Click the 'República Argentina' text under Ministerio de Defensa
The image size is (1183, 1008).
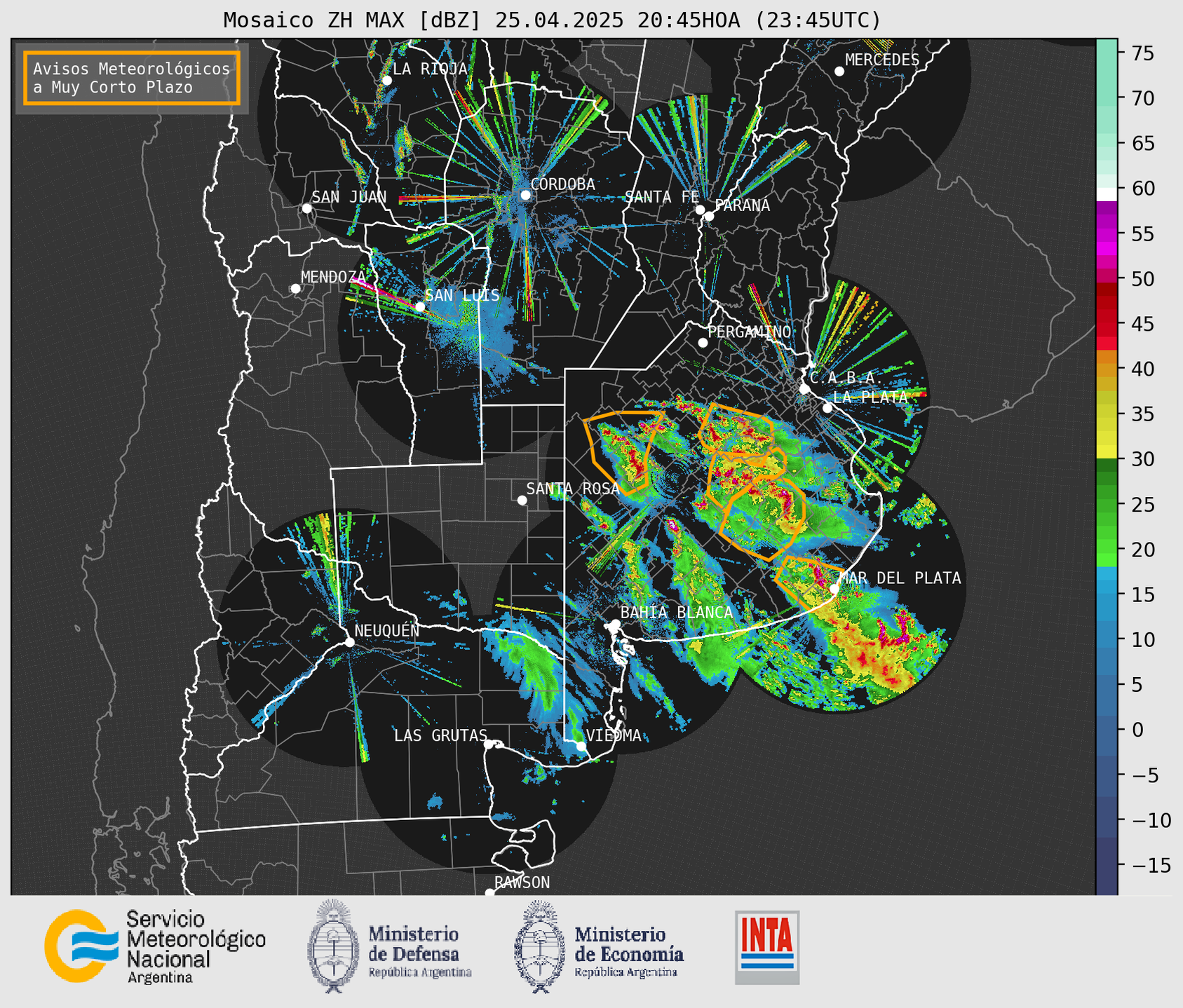point(420,972)
